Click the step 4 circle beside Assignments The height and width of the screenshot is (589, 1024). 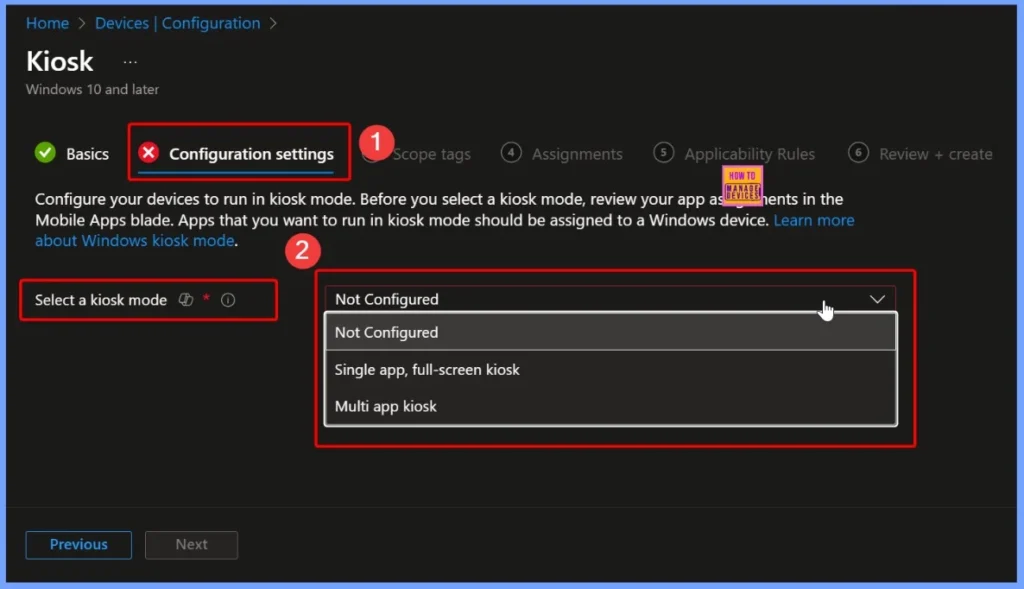(510, 153)
